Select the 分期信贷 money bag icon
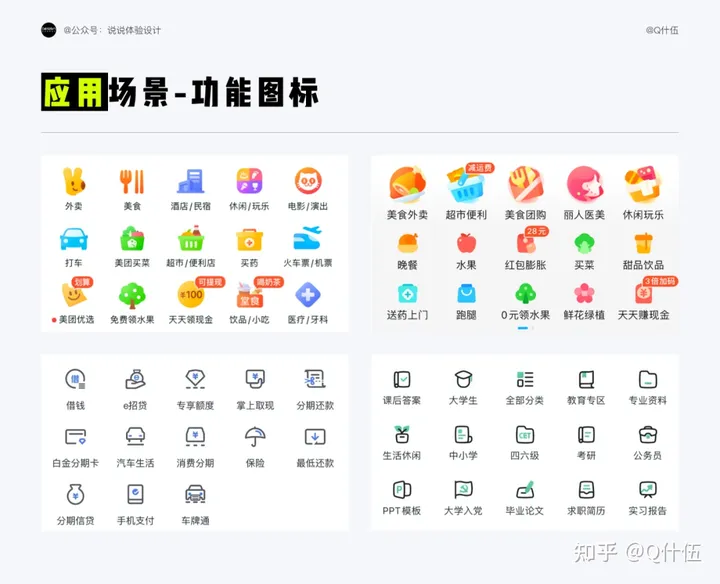Viewport: 720px width, 584px height. pos(75,494)
